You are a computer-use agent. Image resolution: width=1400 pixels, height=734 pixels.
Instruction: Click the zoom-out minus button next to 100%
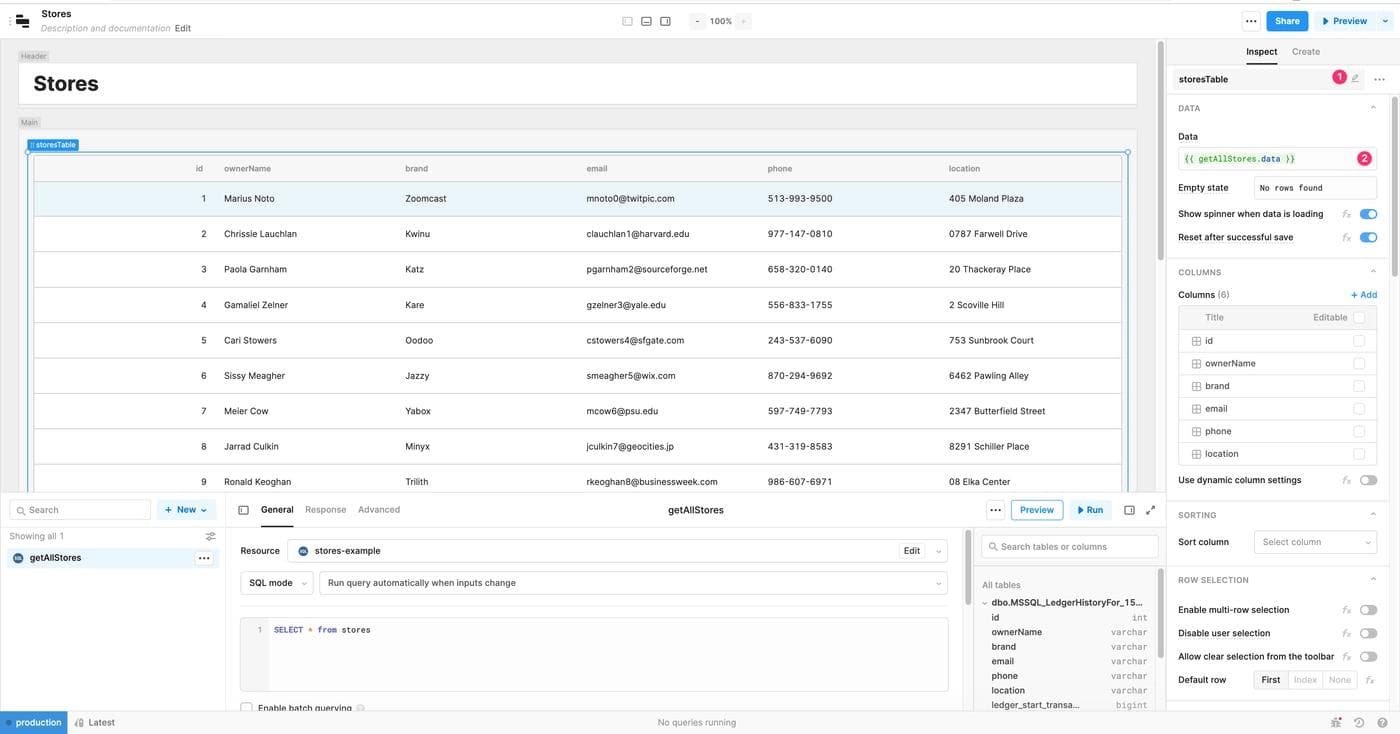(x=697, y=21)
